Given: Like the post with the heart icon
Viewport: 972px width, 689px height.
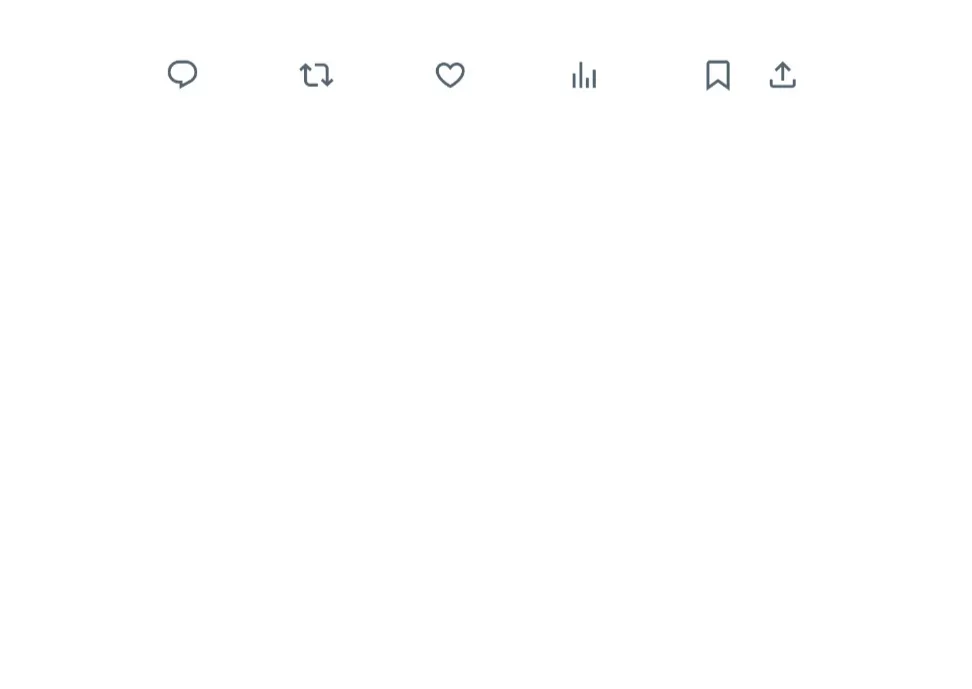Looking at the screenshot, I should pos(450,75).
